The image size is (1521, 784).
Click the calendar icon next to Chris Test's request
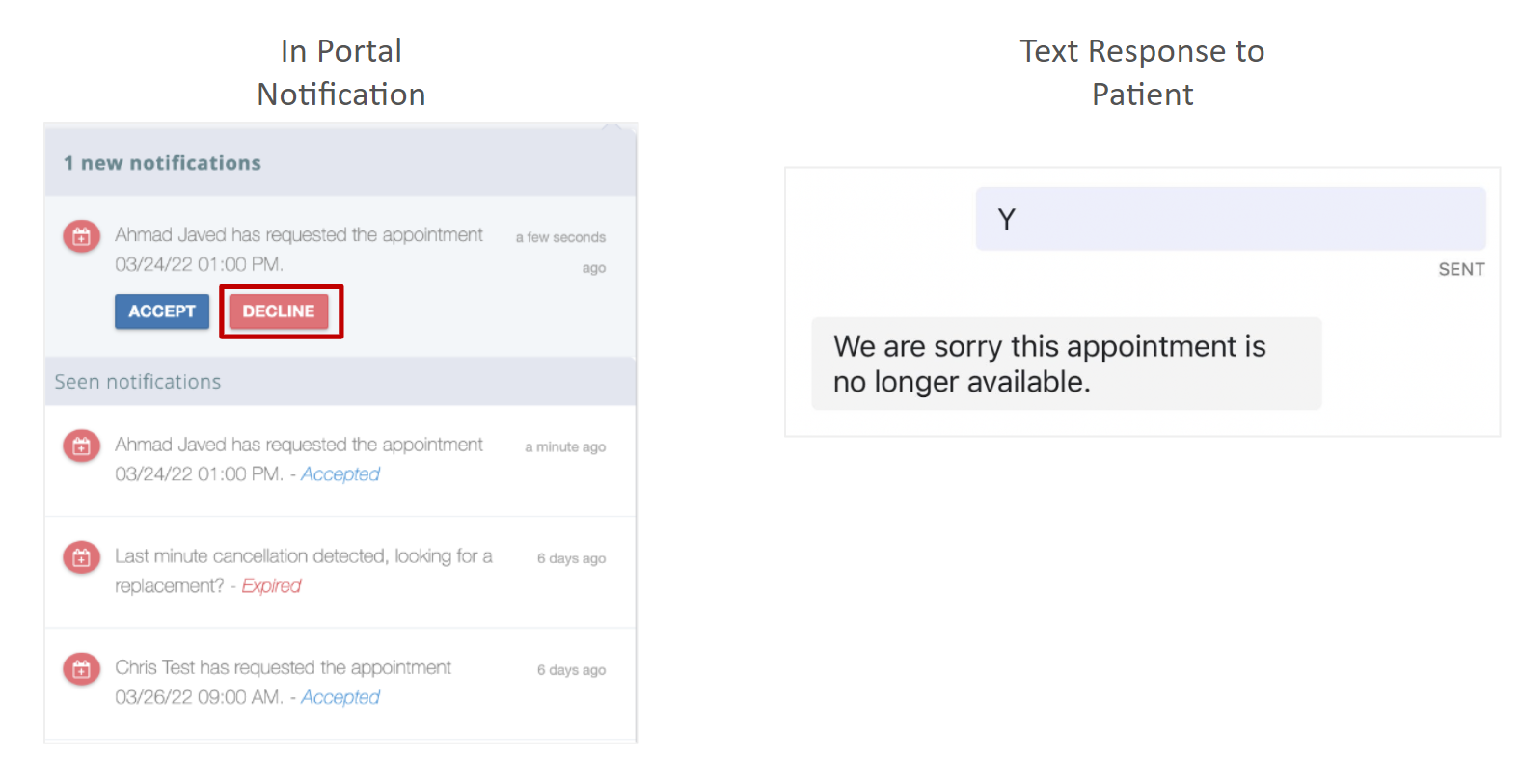click(81, 668)
